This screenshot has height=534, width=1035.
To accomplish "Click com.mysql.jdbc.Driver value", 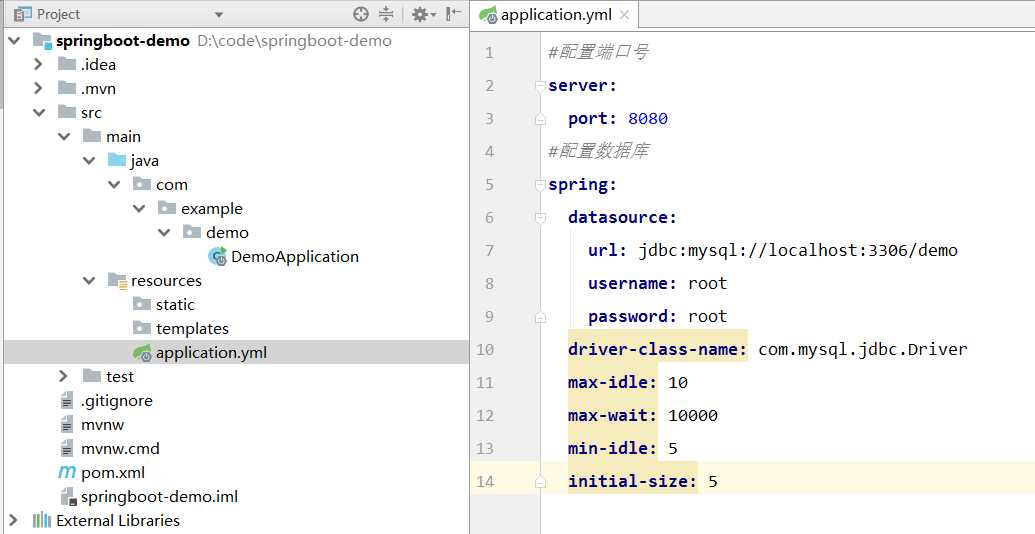I will (863, 349).
